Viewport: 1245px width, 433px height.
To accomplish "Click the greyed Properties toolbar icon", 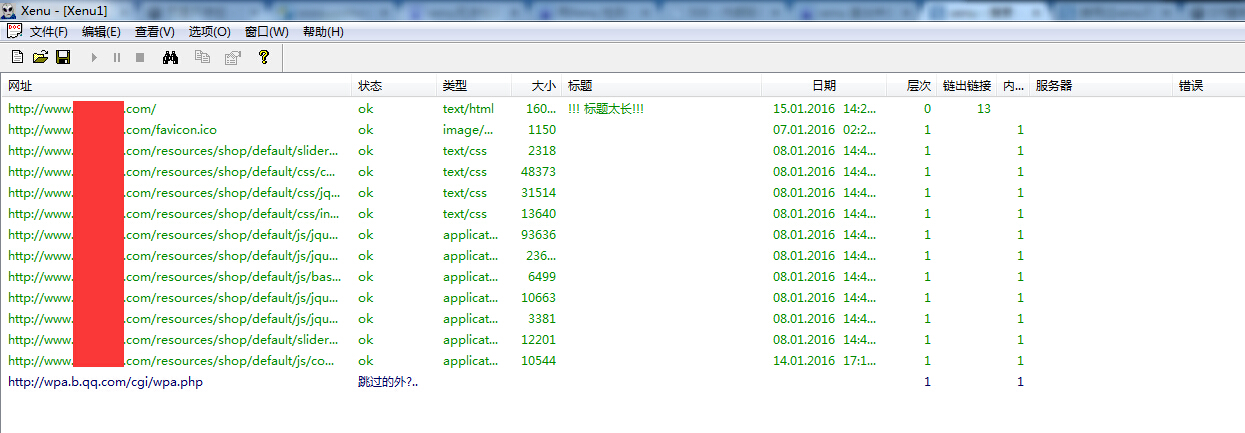I will (x=232, y=57).
